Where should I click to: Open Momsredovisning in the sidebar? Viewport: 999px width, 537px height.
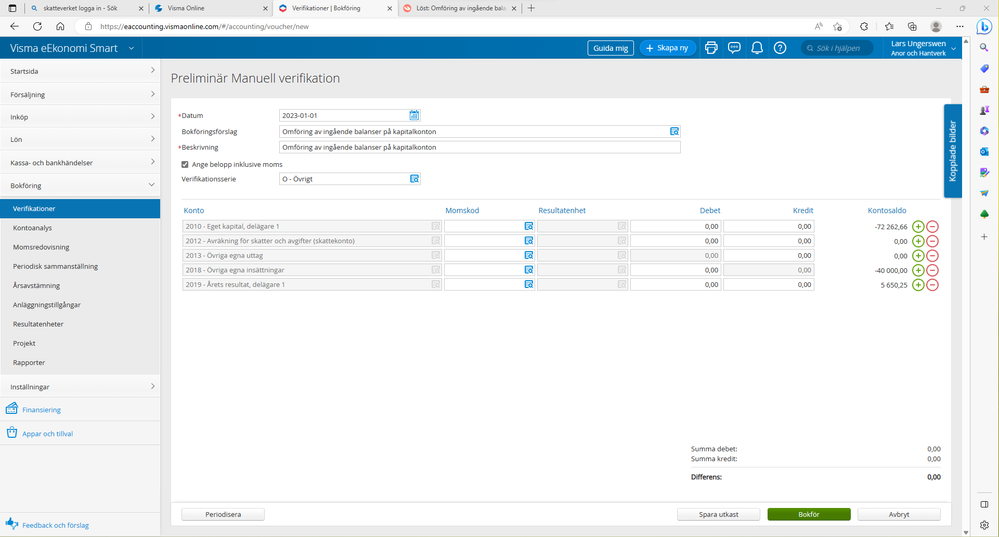[x=41, y=247]
